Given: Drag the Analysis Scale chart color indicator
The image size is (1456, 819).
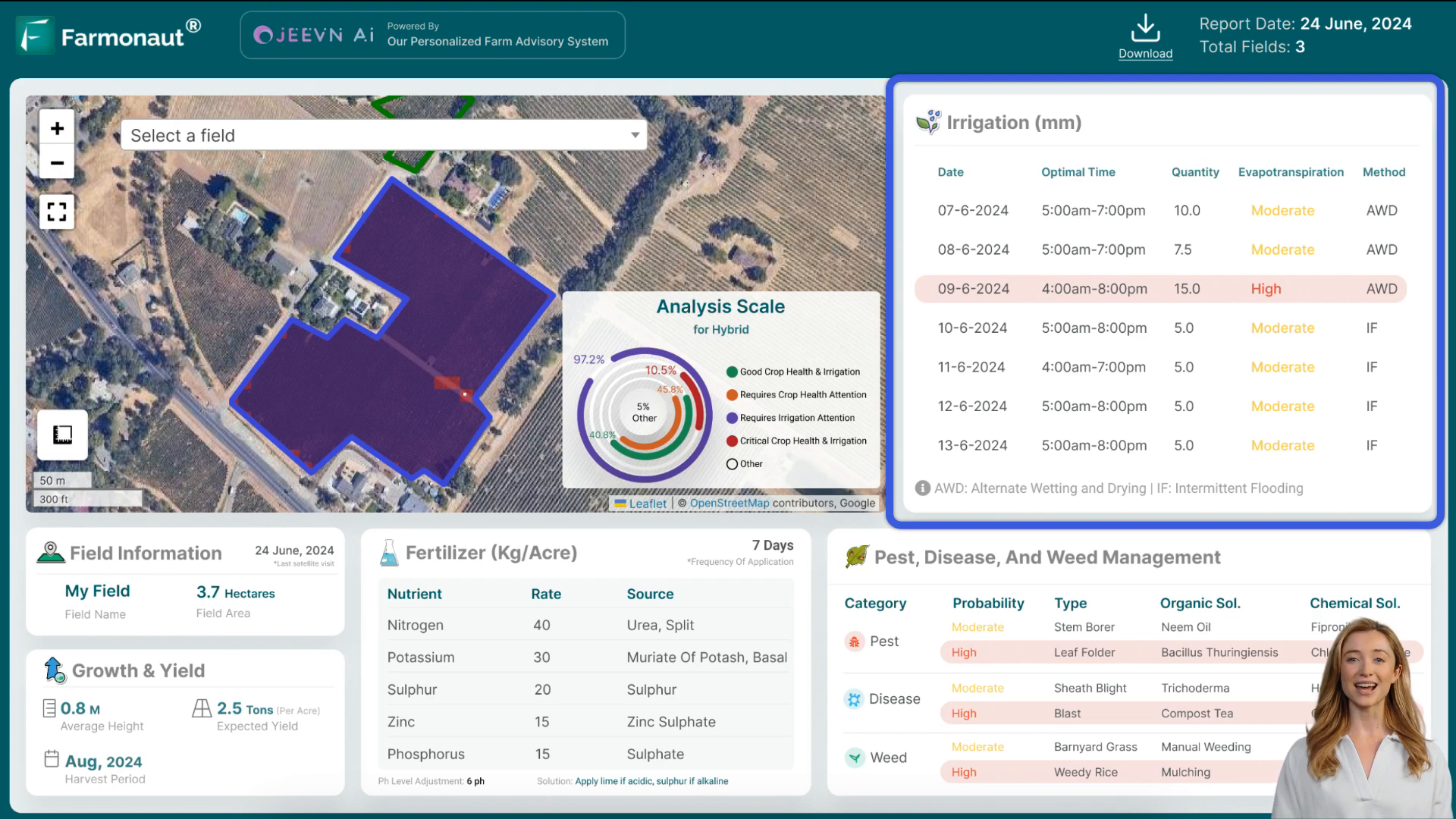Looking at the screenshot, I should coord(733,371).
